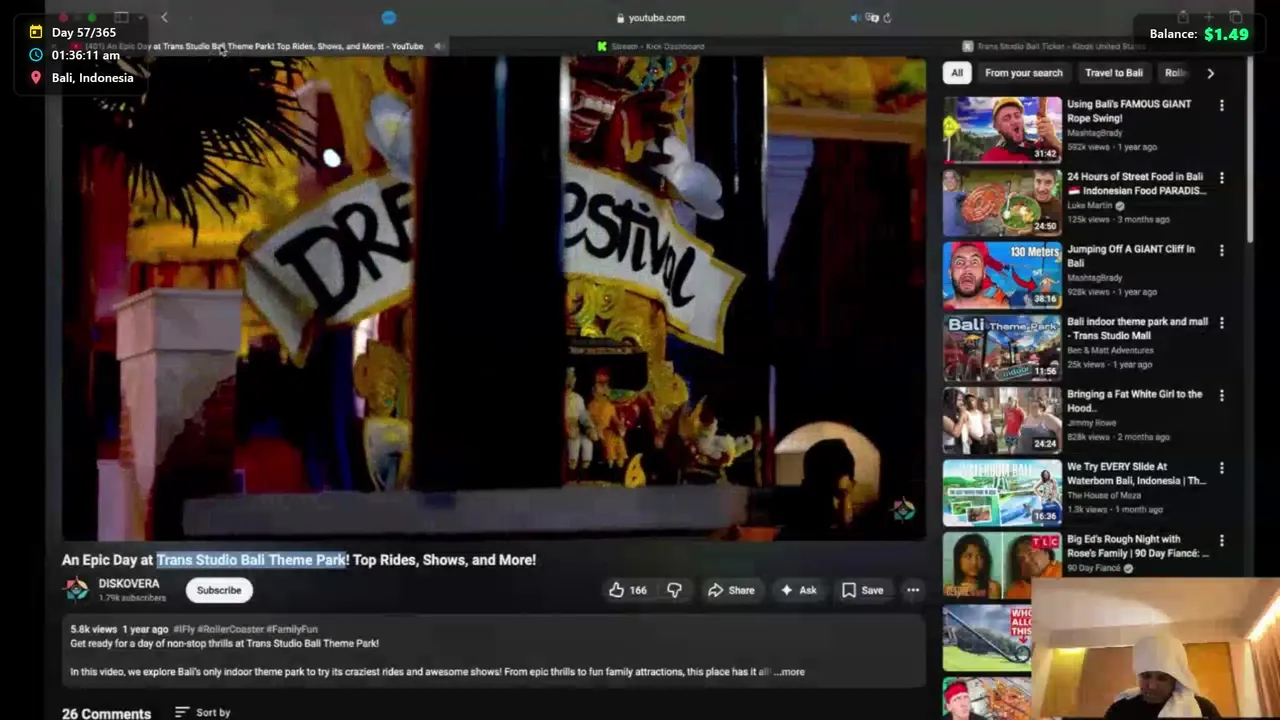The height and width of the screenshot is (720, 1280).
Task: Show Safari tab overview
Action: tap(1235, 17)
